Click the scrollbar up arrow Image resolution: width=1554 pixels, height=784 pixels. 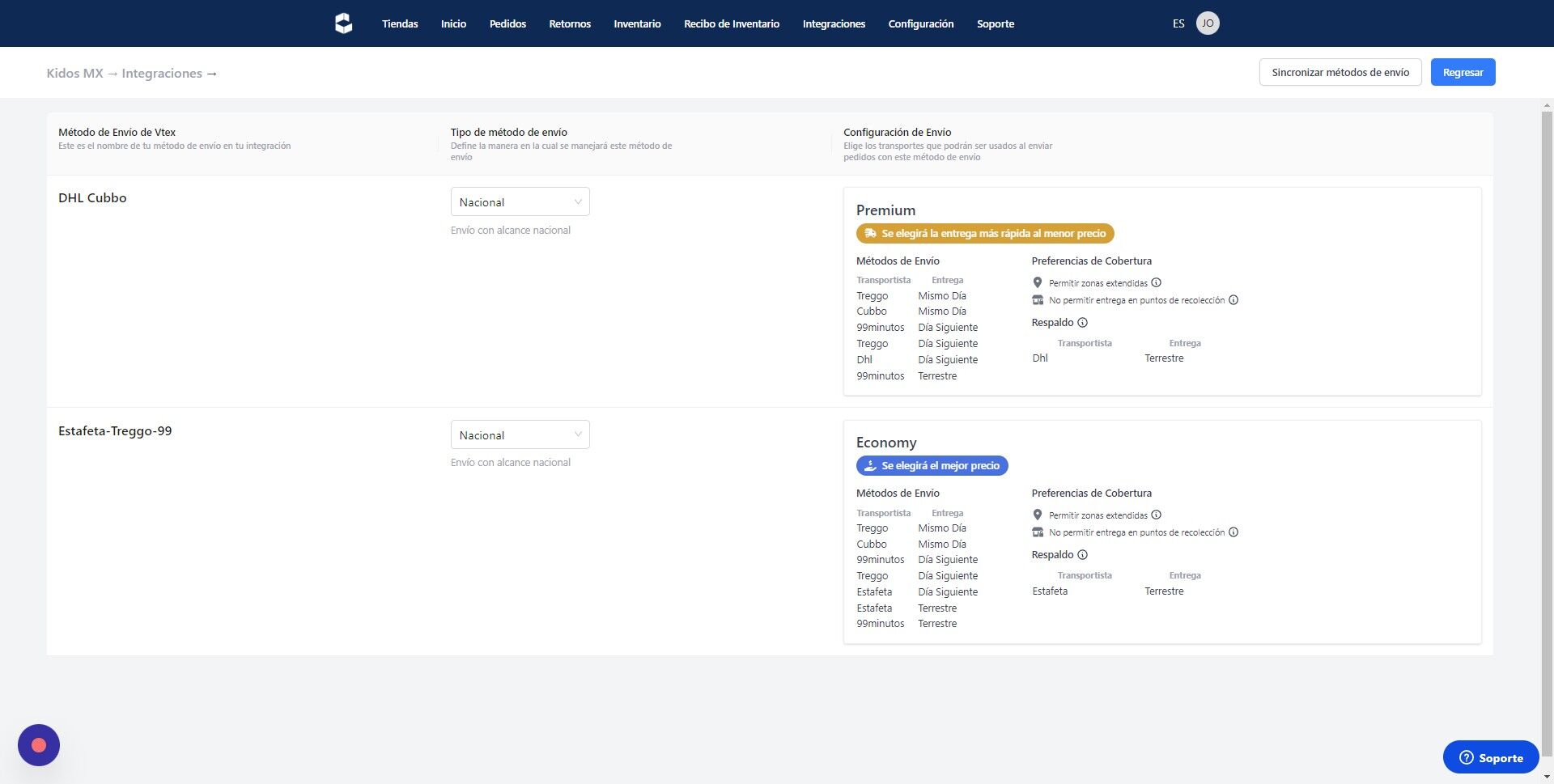(1547, 105)
